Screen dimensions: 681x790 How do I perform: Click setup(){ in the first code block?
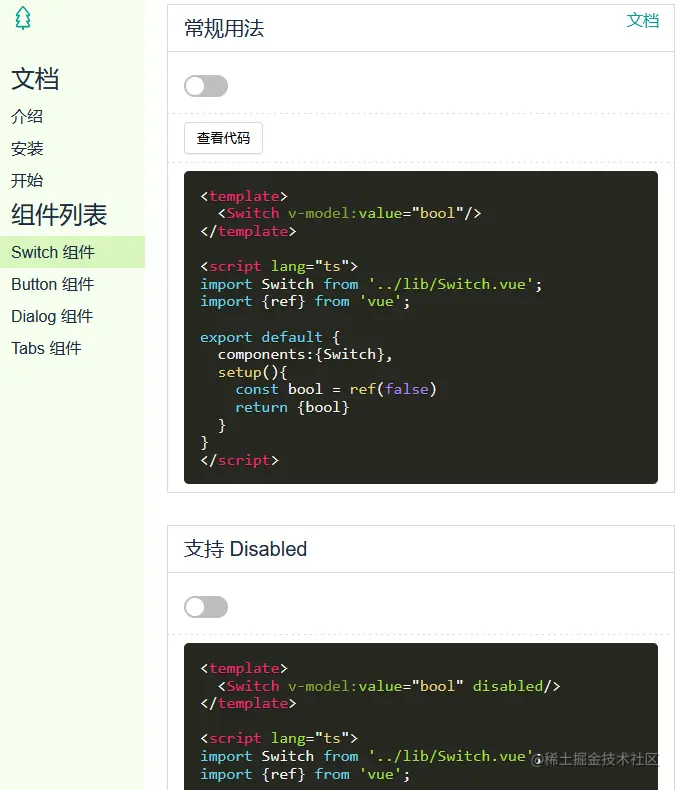[252, 372]
